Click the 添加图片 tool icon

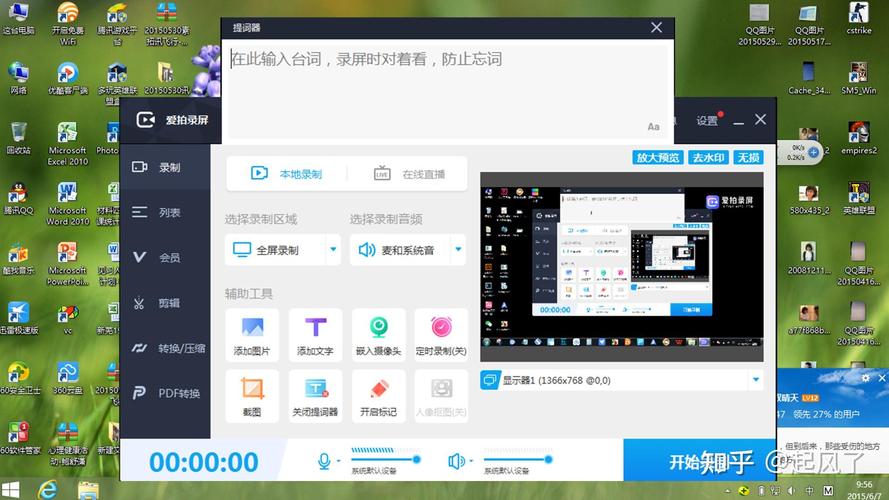point(252,335)
